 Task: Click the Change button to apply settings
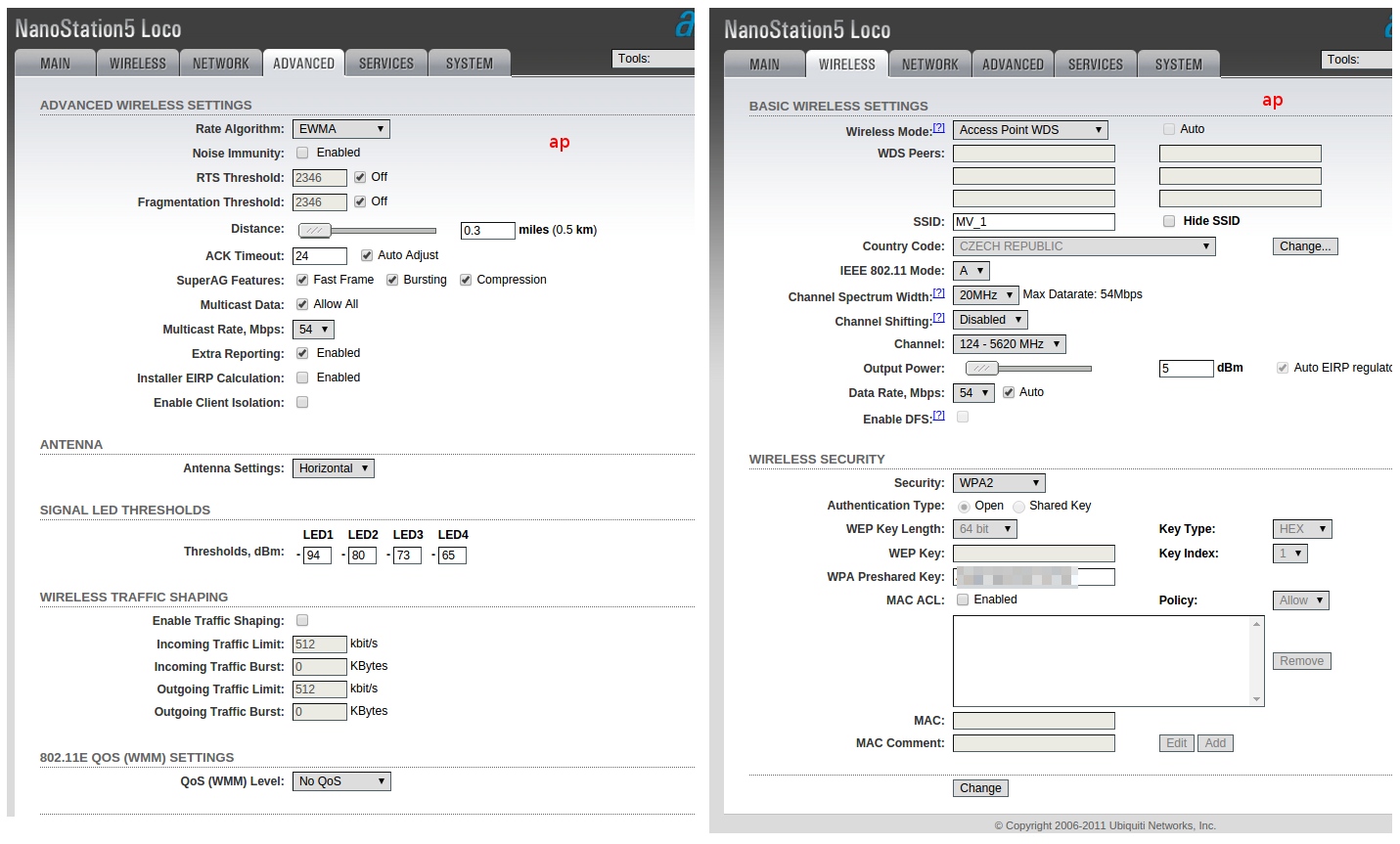pyautogui.click(x=980, y=788)
